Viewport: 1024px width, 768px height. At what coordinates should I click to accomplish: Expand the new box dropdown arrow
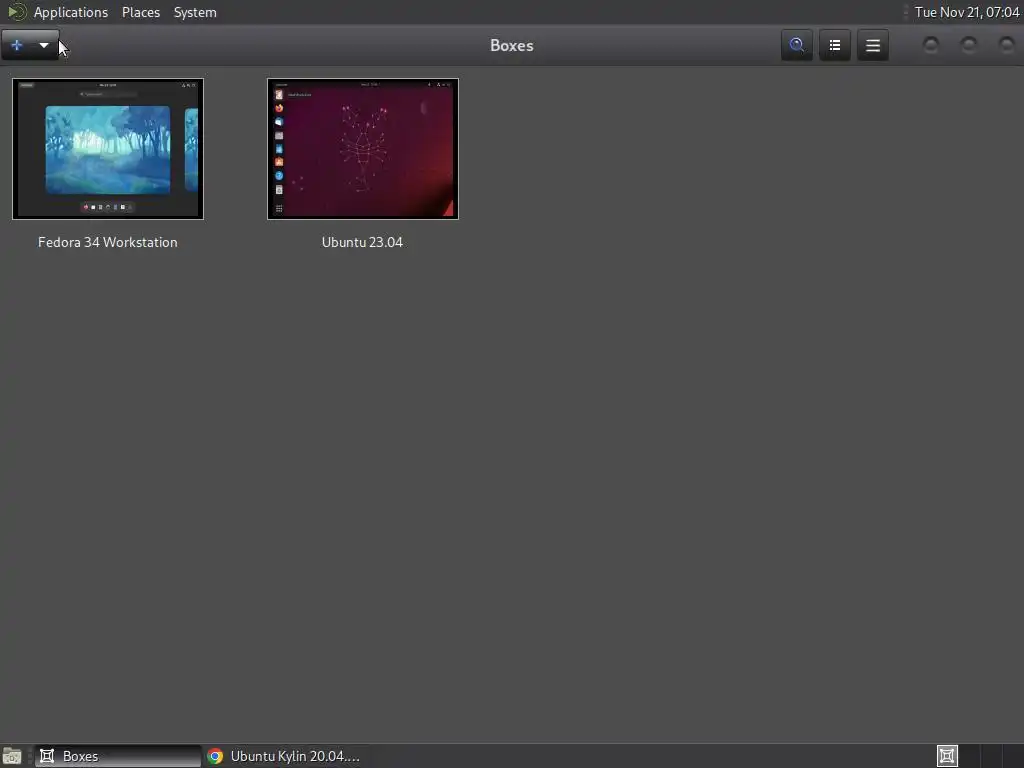tap(44, 45)
